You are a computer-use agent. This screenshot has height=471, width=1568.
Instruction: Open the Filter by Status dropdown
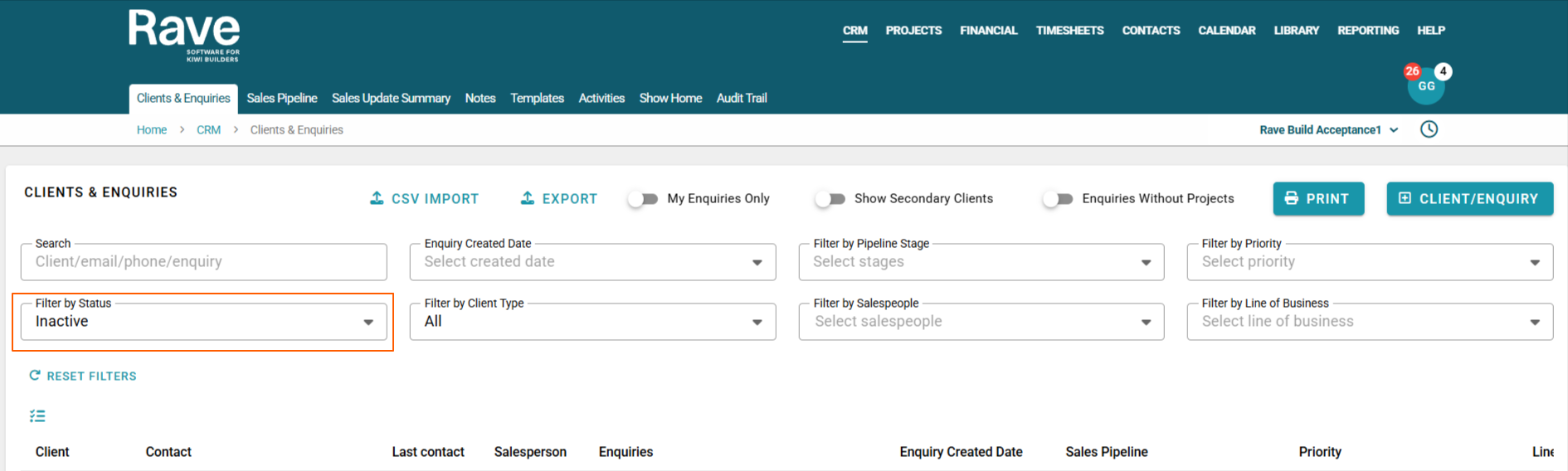click(x=203, y=322)
